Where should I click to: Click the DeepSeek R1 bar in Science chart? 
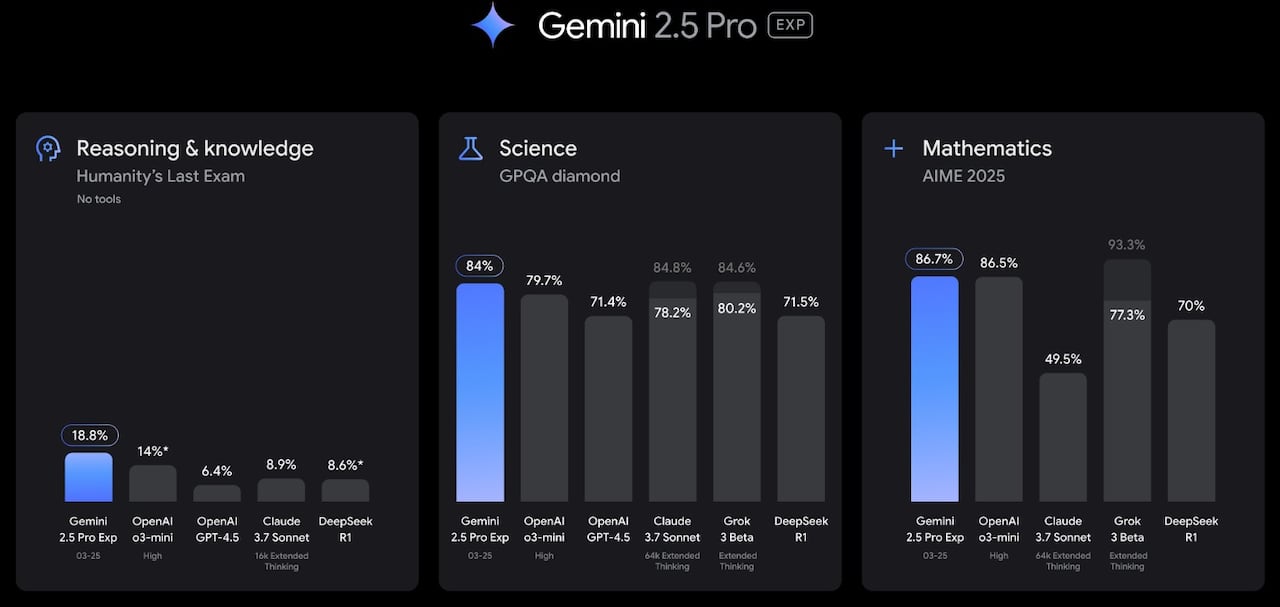click(x=800, y=408)
